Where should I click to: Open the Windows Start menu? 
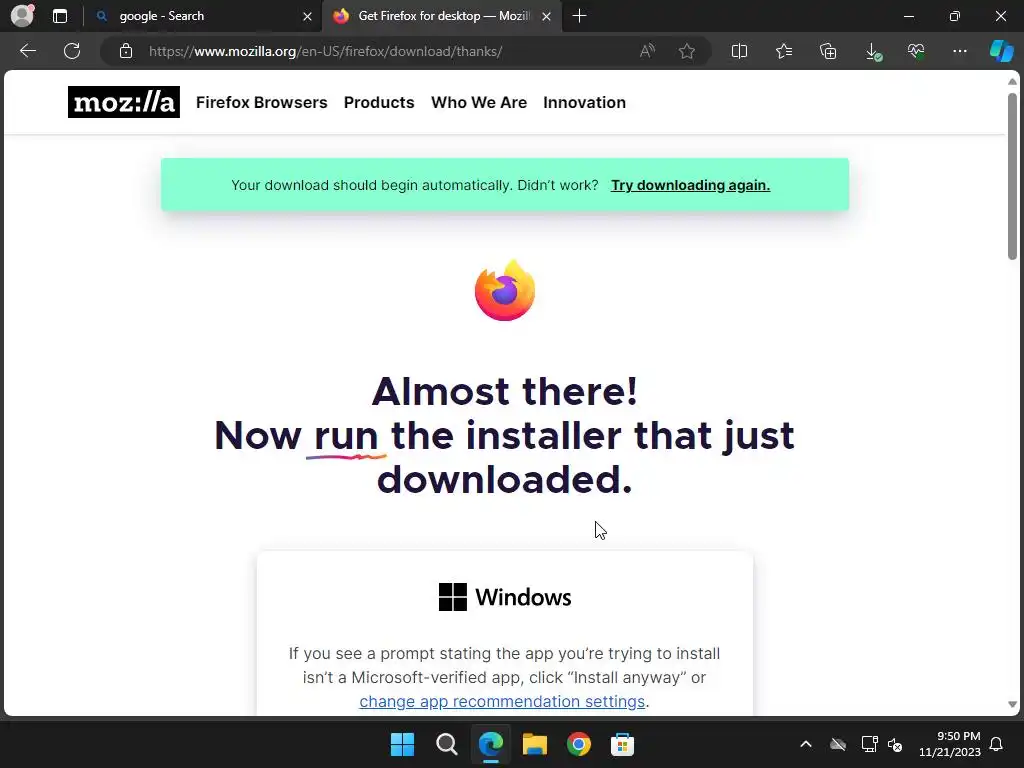coord(402,744)
